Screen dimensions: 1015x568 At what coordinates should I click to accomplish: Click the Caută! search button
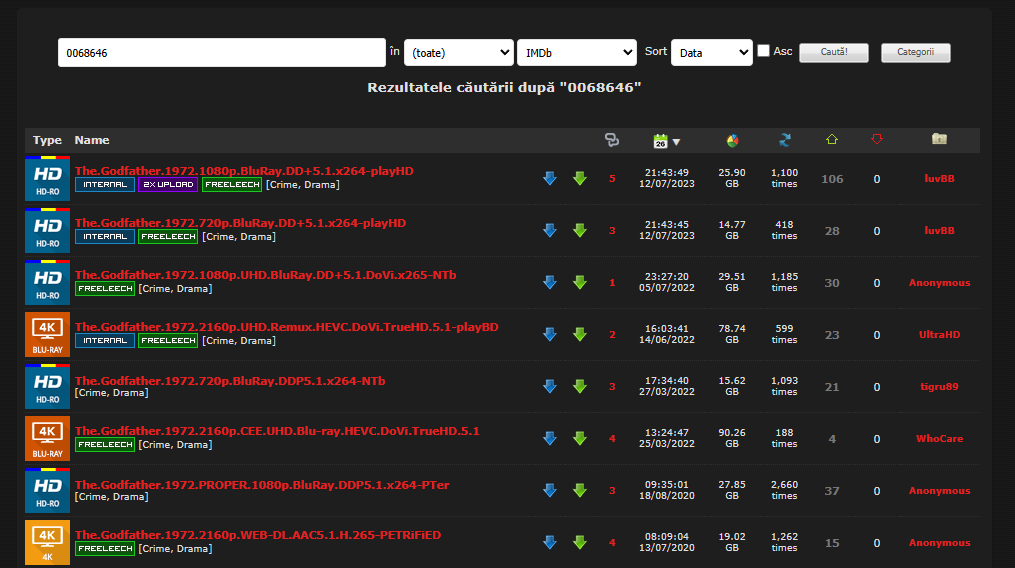[x=834, y=52]
